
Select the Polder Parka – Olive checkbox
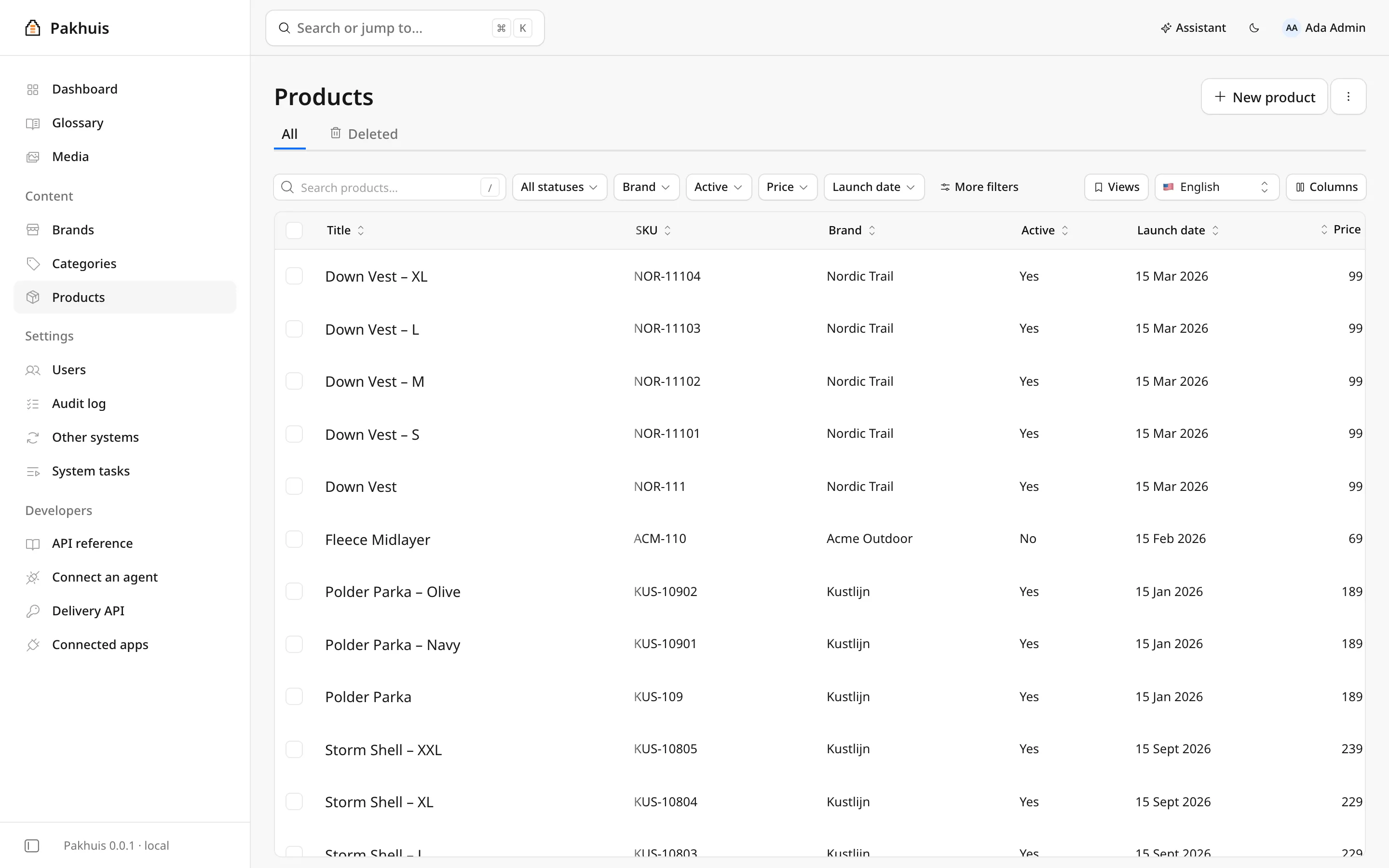[x=295, y=591]
